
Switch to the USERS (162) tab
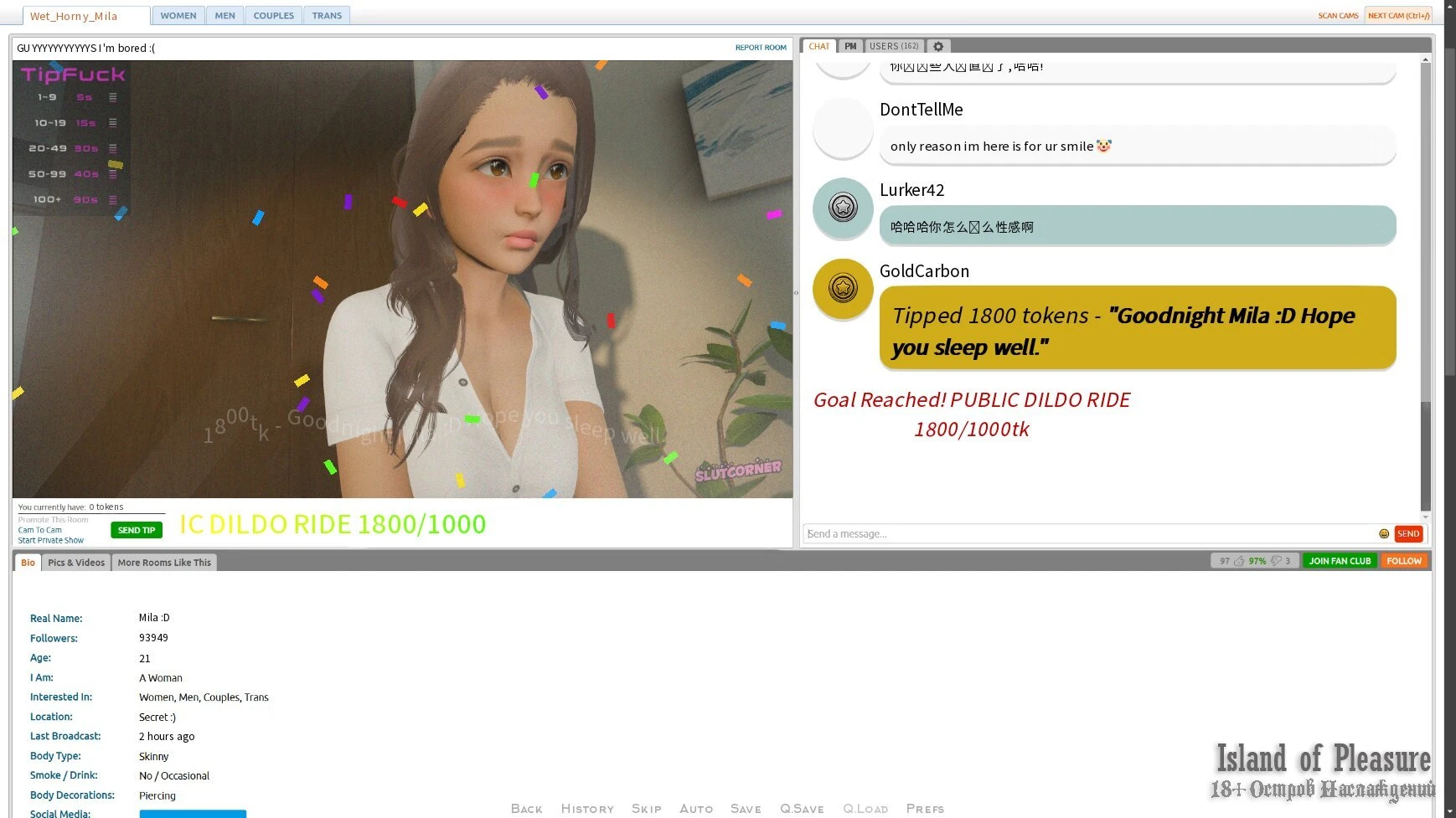pos(893,47)
